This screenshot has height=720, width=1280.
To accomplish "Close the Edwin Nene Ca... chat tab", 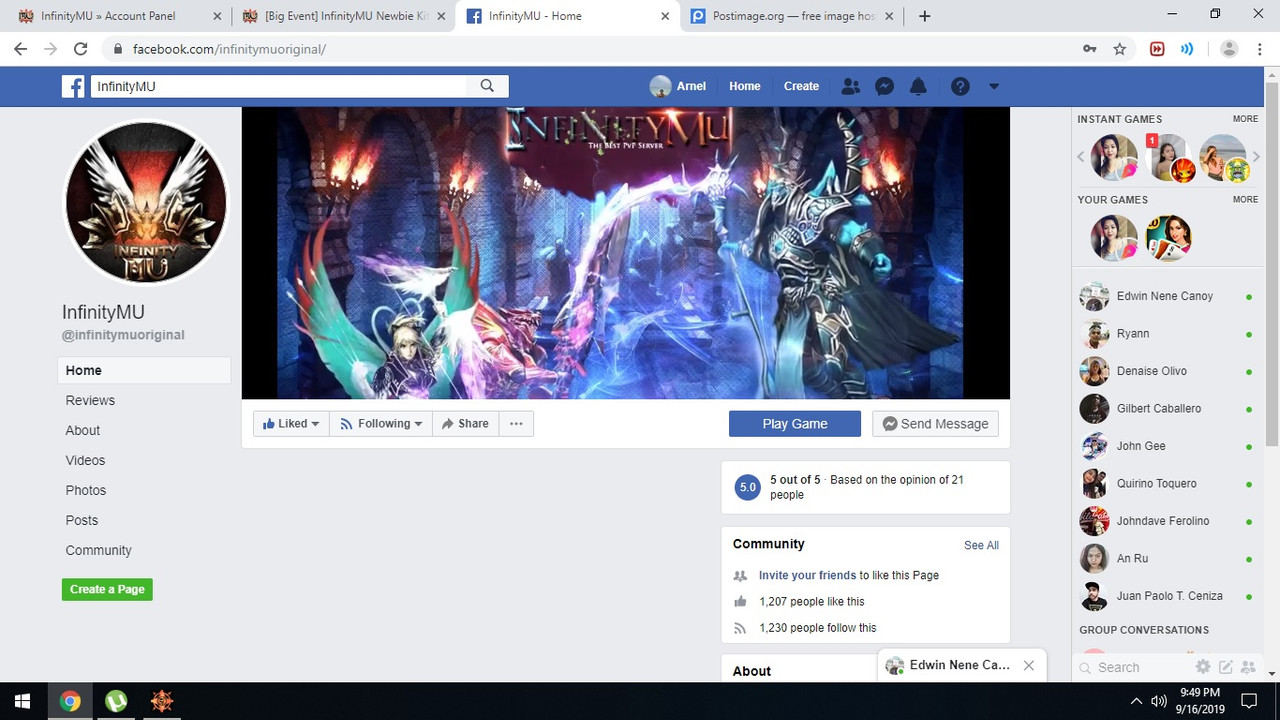I will (x=1029, y=665).
